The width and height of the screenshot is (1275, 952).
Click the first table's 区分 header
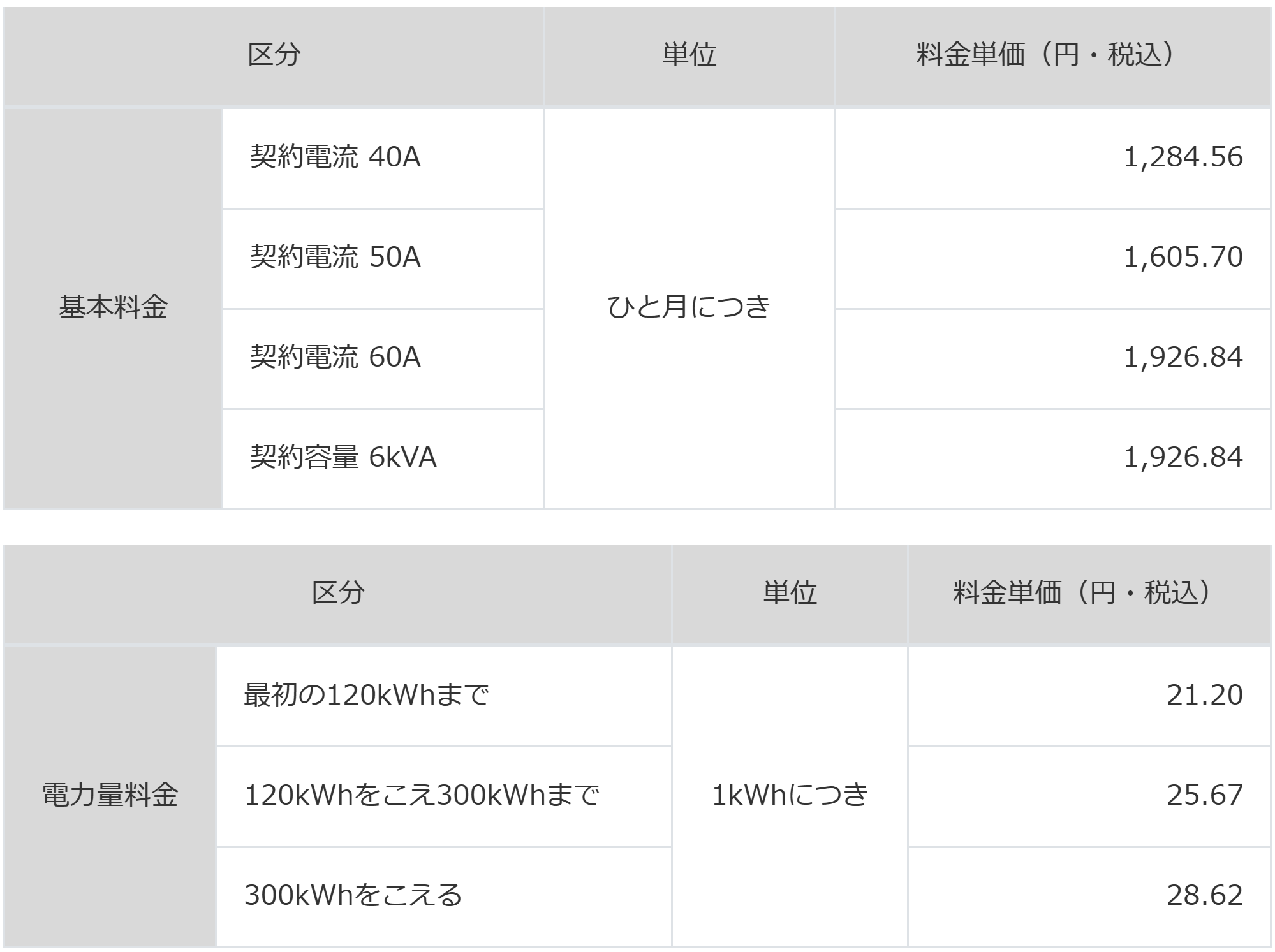[274, 55]
